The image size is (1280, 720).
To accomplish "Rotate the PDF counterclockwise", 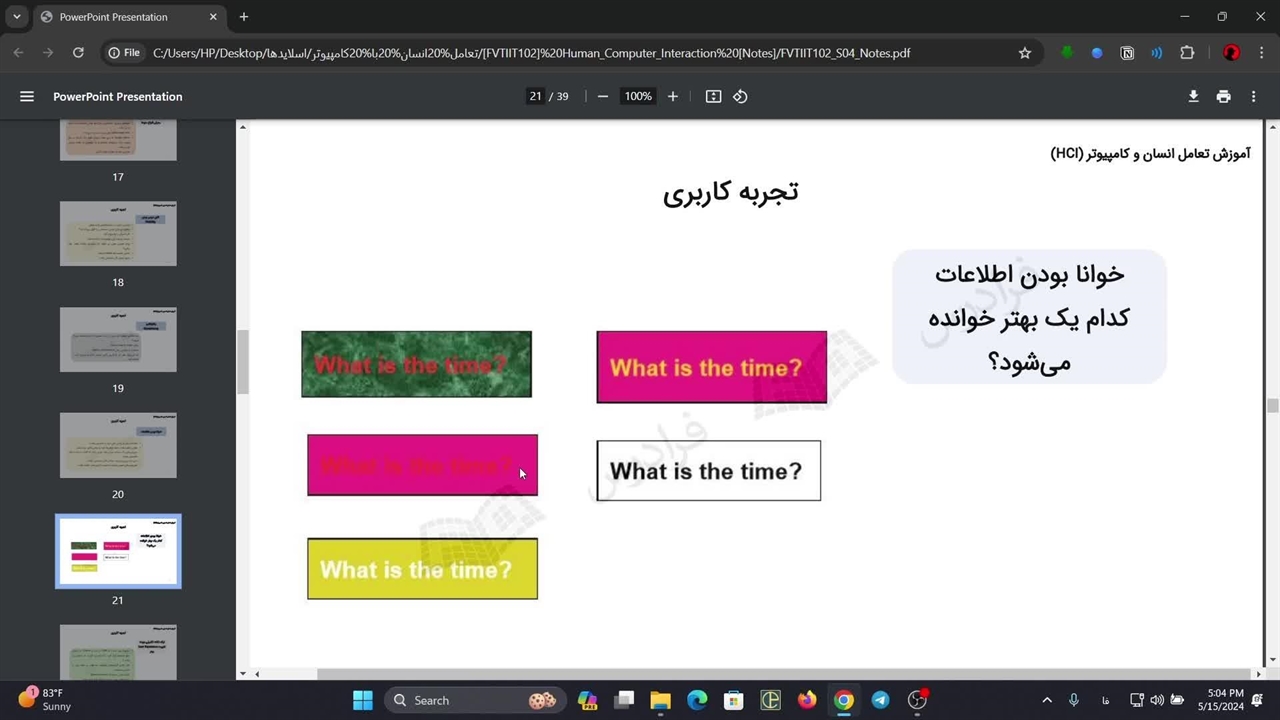I will [740, 97].
